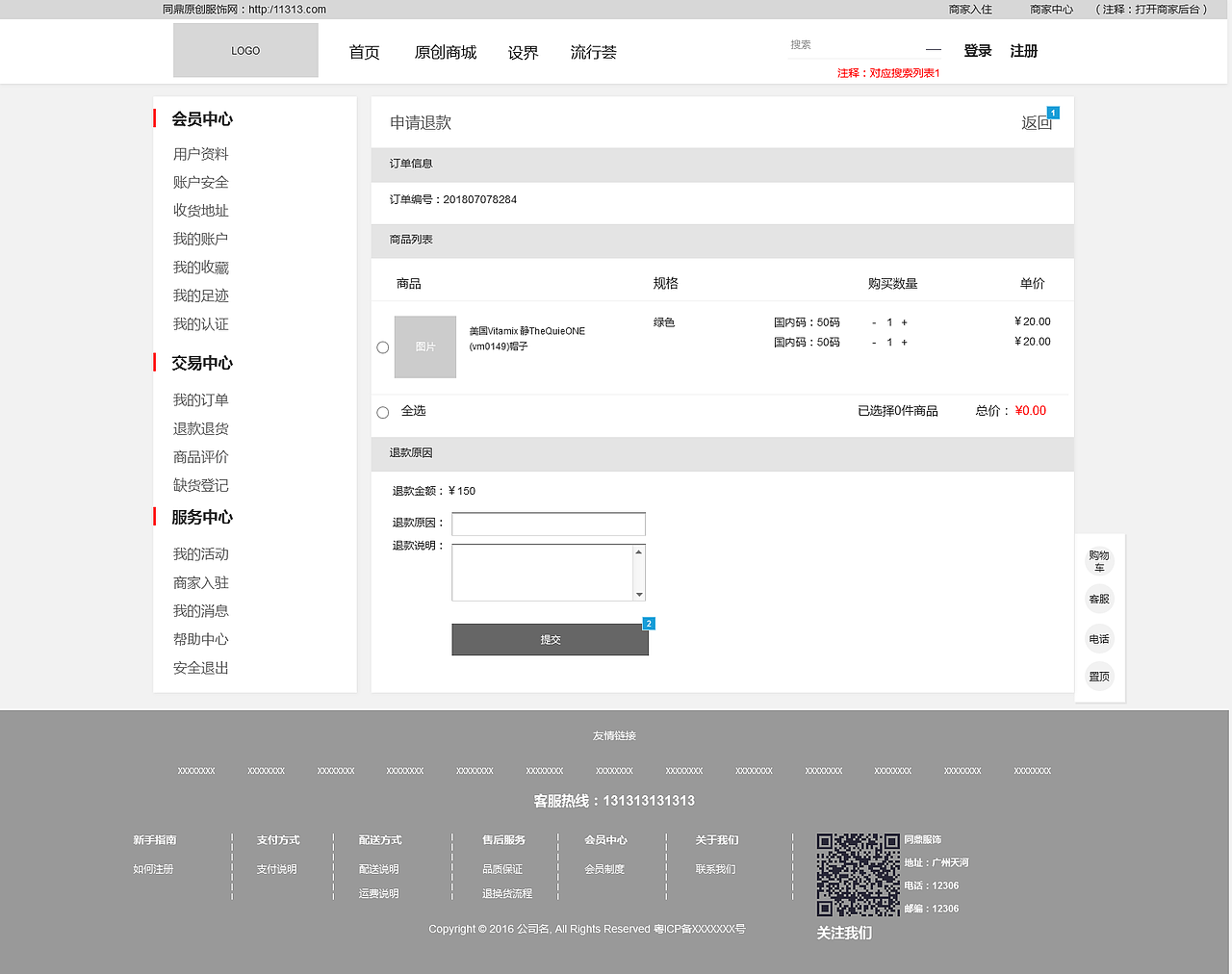Open the 原创商城 navigation item

(x=446, y=52)
